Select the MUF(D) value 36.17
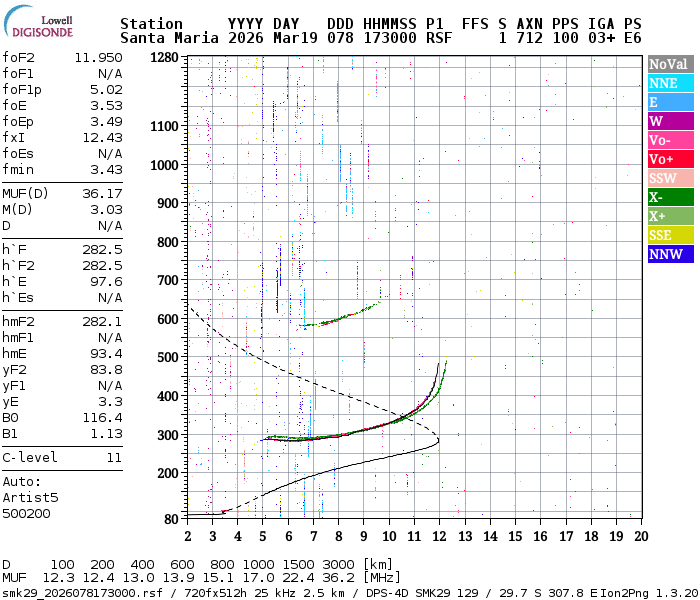This screenshot has height=600, width=700. pos(102,193)
